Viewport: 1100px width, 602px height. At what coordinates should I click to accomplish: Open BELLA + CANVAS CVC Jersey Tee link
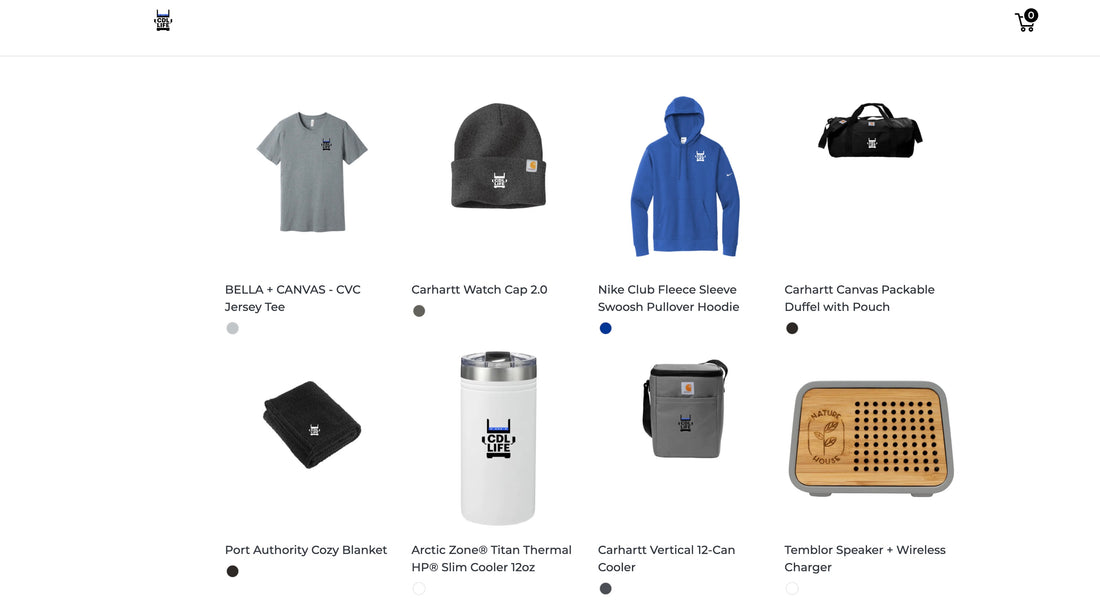click(293, 298)
